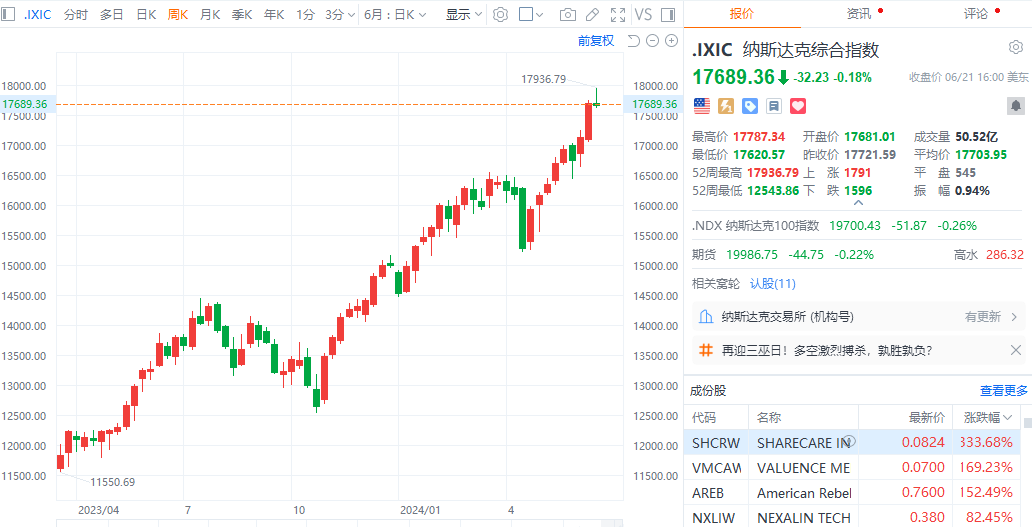Switch to 多日 chart view
Viewport: 1032px width, 527px height.
pyautogui.click(x=111, y=14)
